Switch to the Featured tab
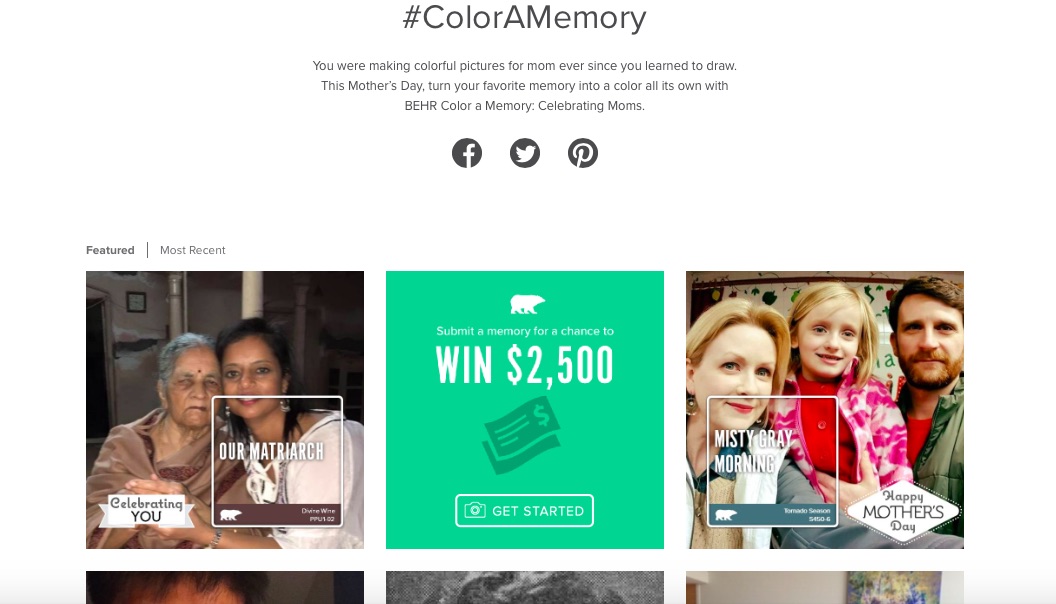 [110, 250]
